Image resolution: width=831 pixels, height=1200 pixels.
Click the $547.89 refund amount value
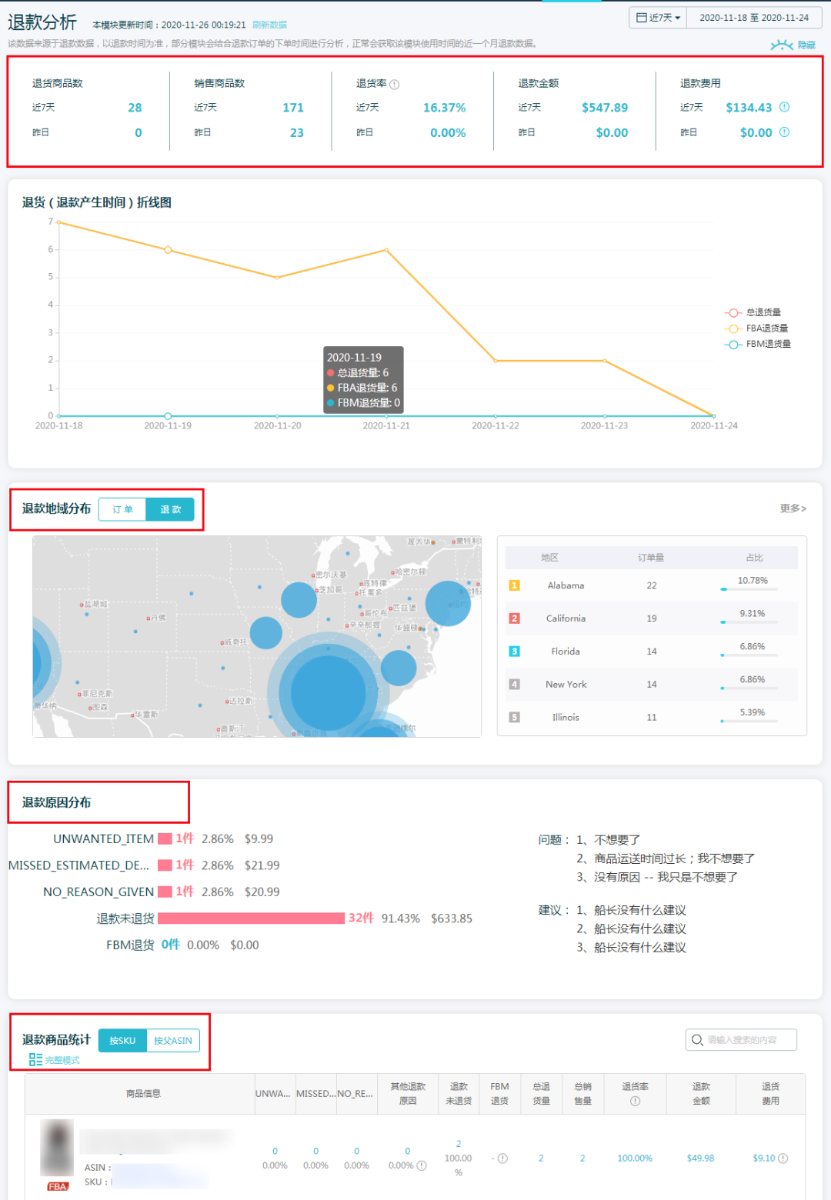click(x=604, y=107)
